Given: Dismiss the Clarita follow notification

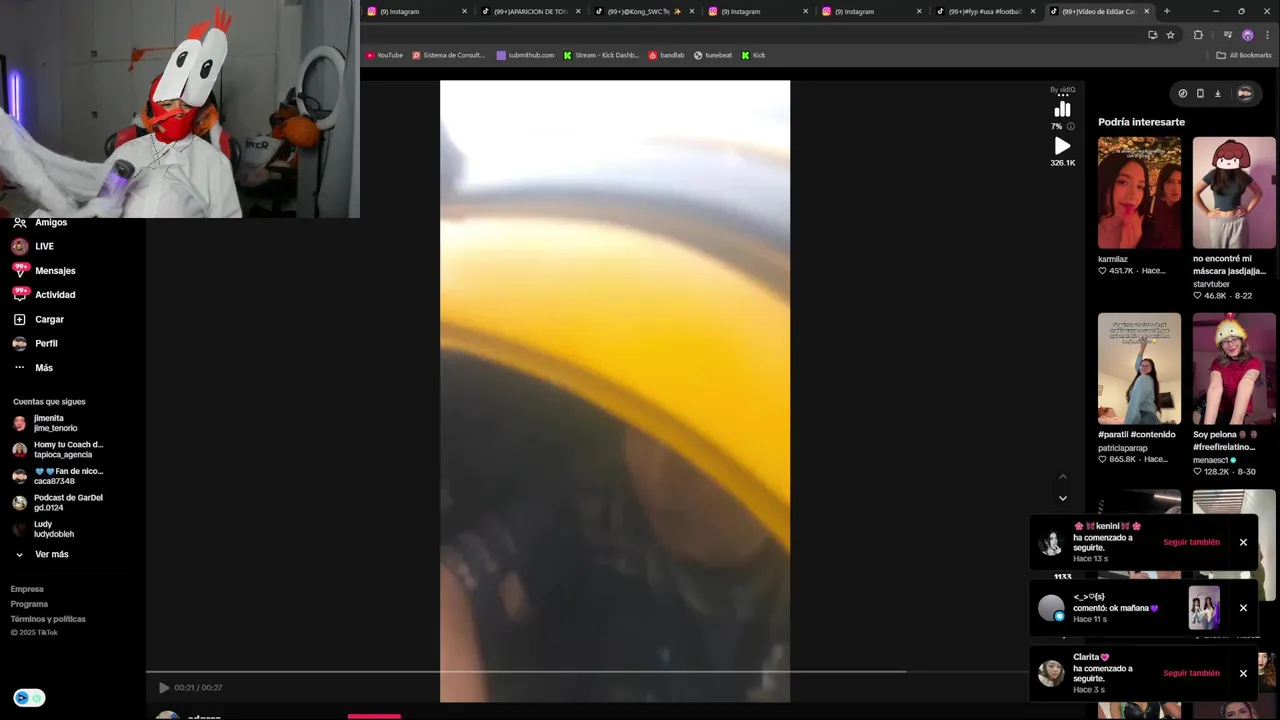Looking at the screenshot, I should (x=1243, y=673).
